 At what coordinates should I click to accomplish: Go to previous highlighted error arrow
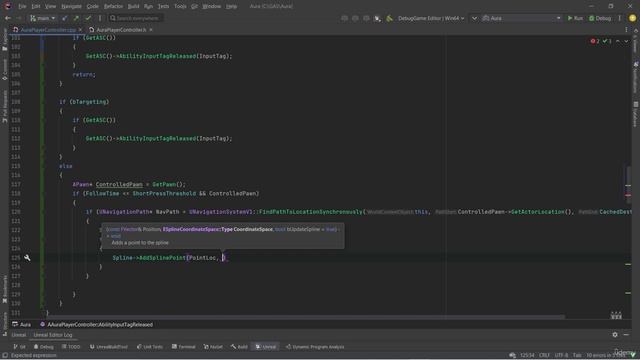click(618, 41)
